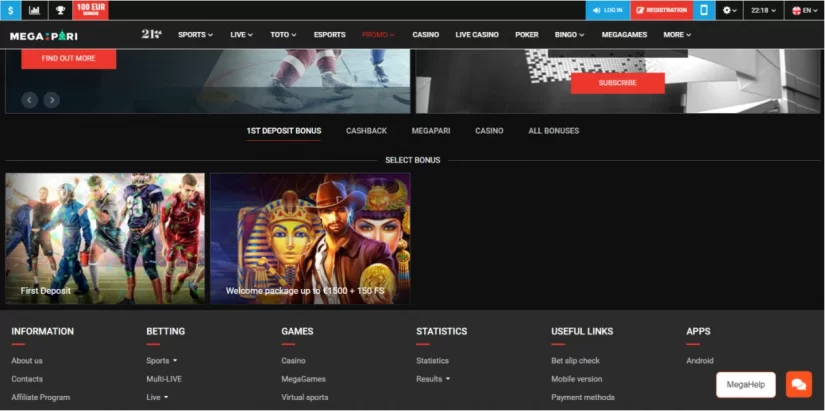Open the Multi-LIVE footer link
This screenshot has height=411, width=825.
(x=164, y=379)
